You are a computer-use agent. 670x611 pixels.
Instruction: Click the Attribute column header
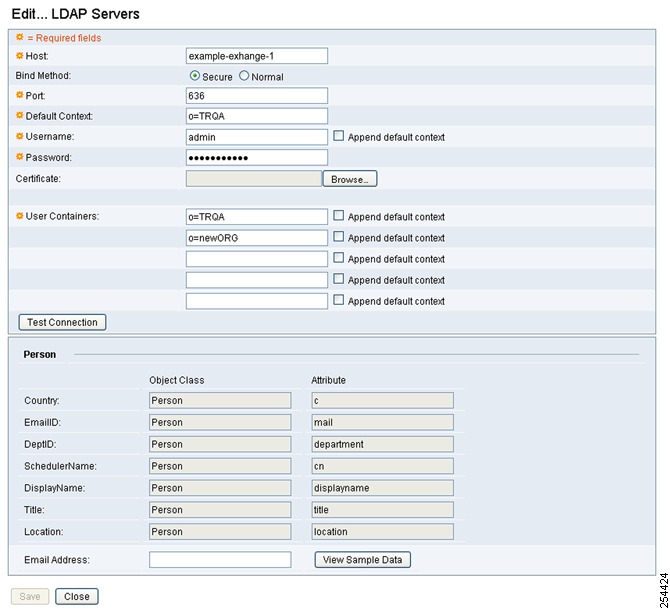[x=329, y=380]
